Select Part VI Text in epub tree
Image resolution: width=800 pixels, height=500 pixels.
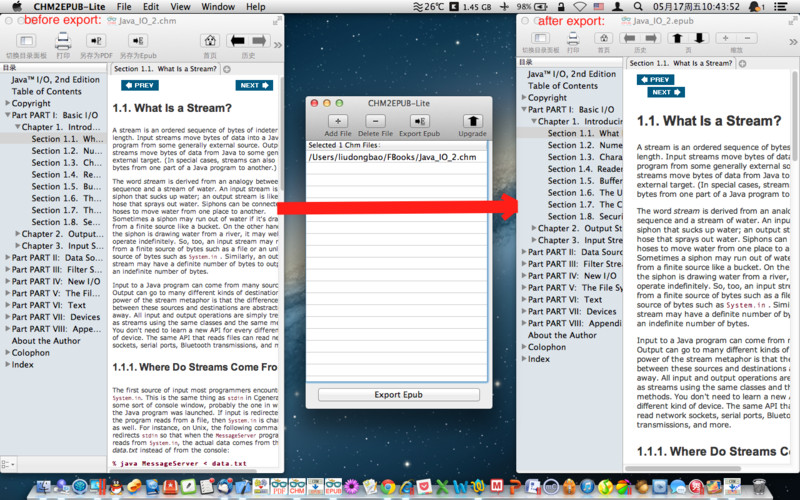pos(565,299)
